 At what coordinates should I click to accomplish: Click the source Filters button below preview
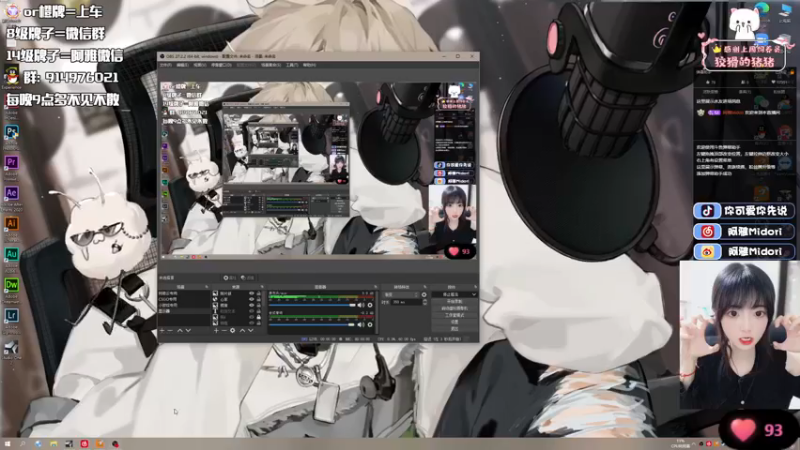(x=247, y=278)
